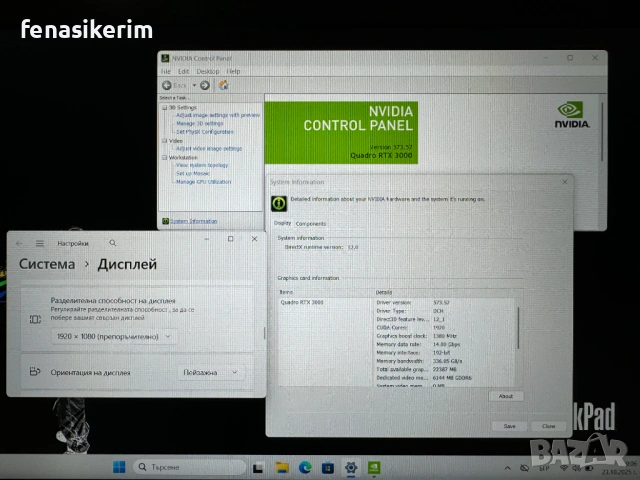
Task: Click the taskbar Търсене search box
Action: (x=189, y=467)
